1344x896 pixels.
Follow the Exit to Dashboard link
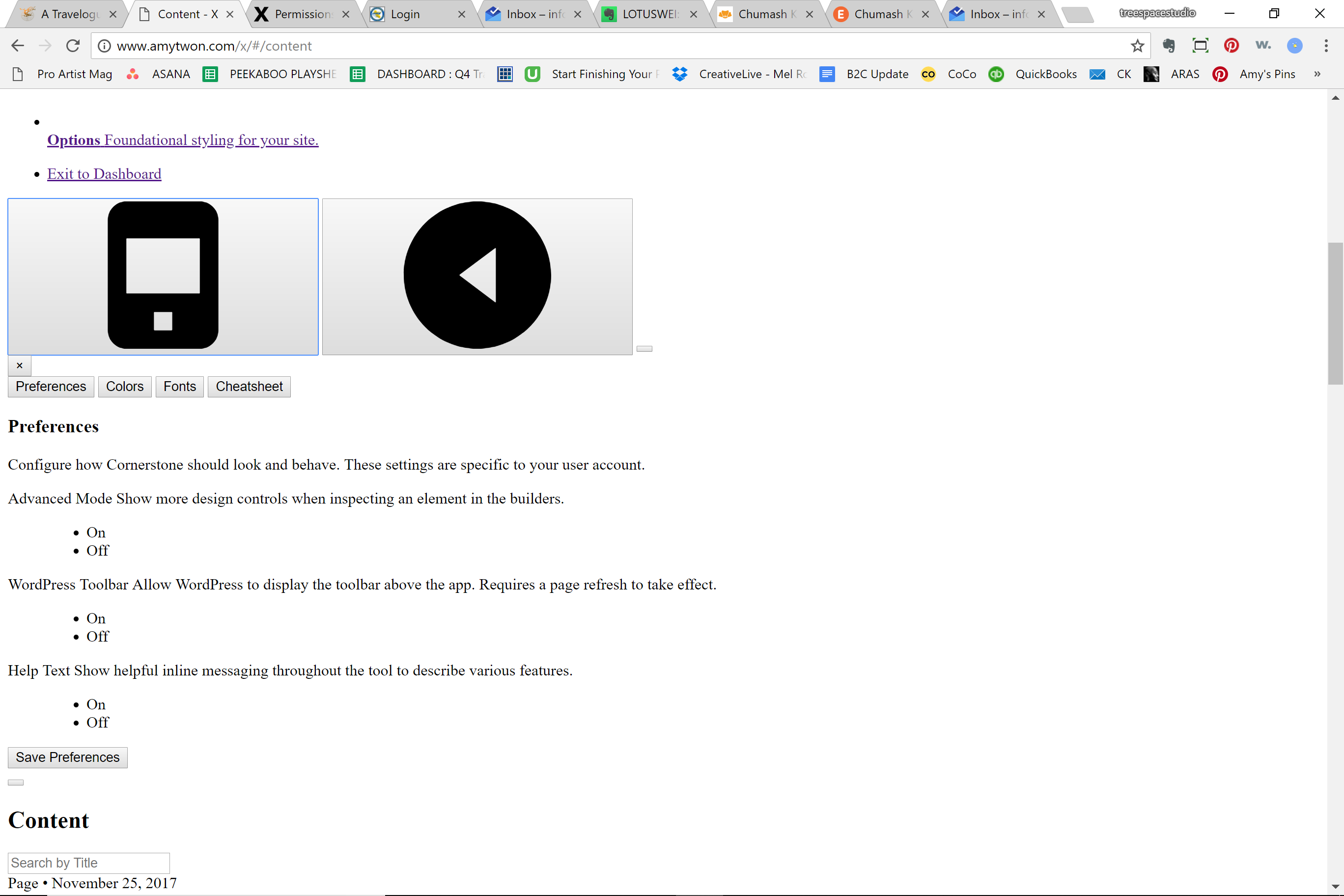pyautogui.click(x=104, y=174)
